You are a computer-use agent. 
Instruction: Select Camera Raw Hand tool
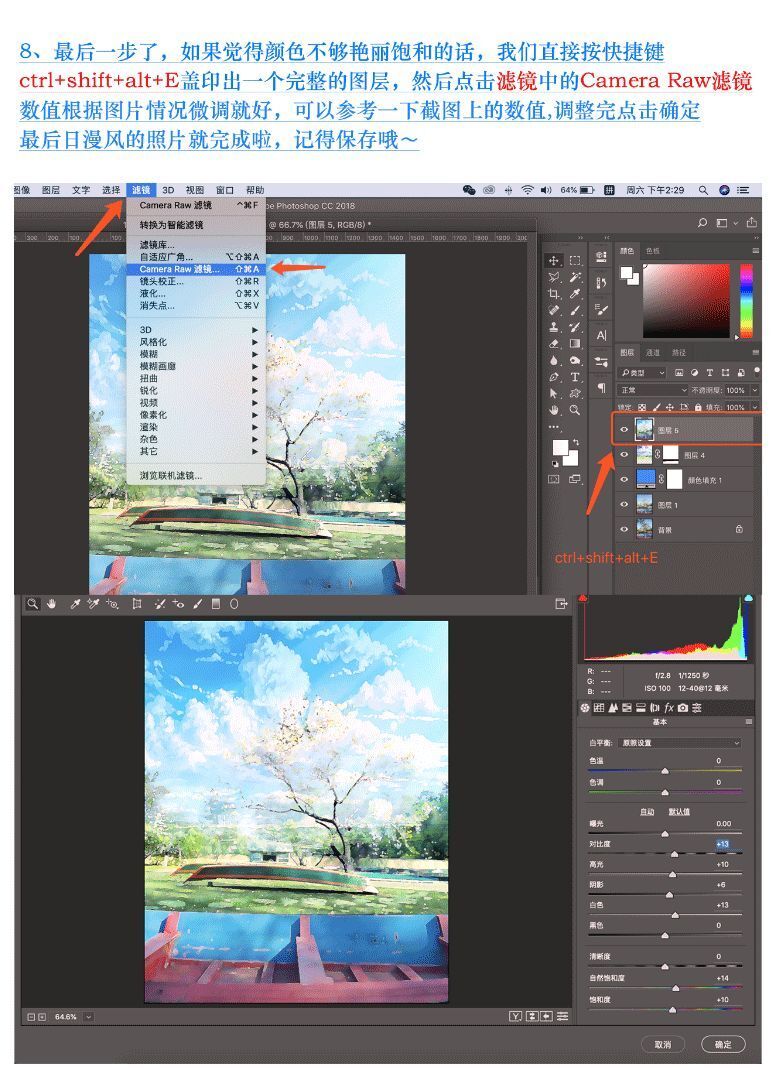[51, 603]
